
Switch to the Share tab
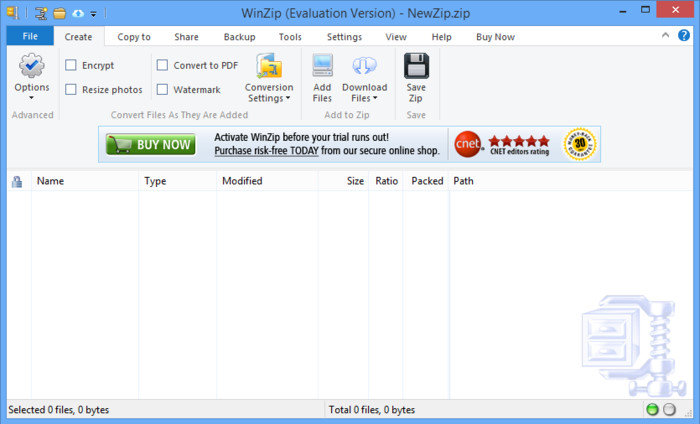(187, 37)
